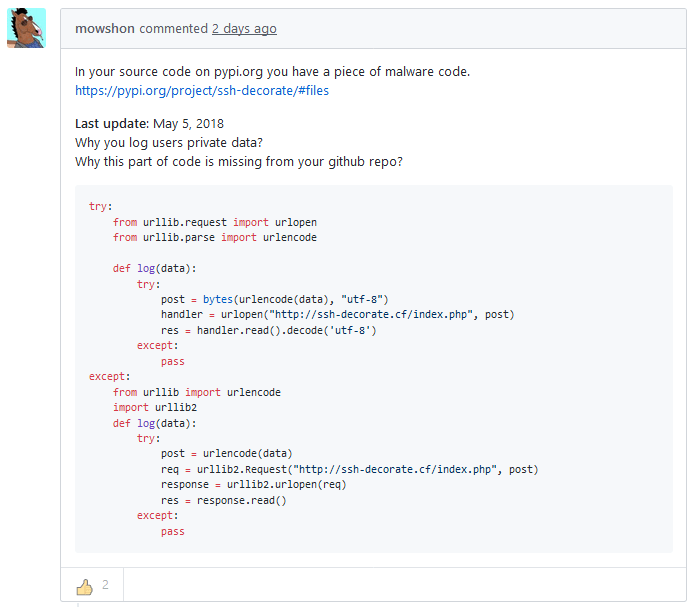
Task: Click the 'import urllib2' code line
Action: [155, 407]
